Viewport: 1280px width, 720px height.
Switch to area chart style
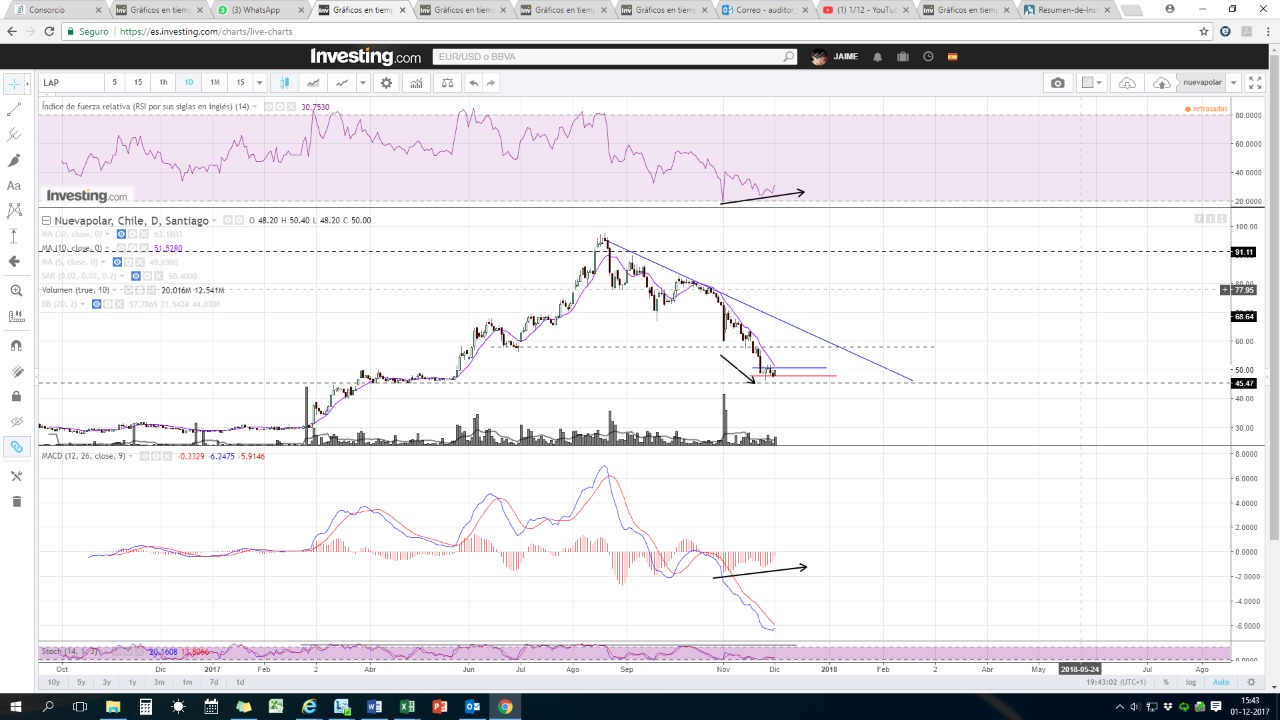click(x=313, y=83)
